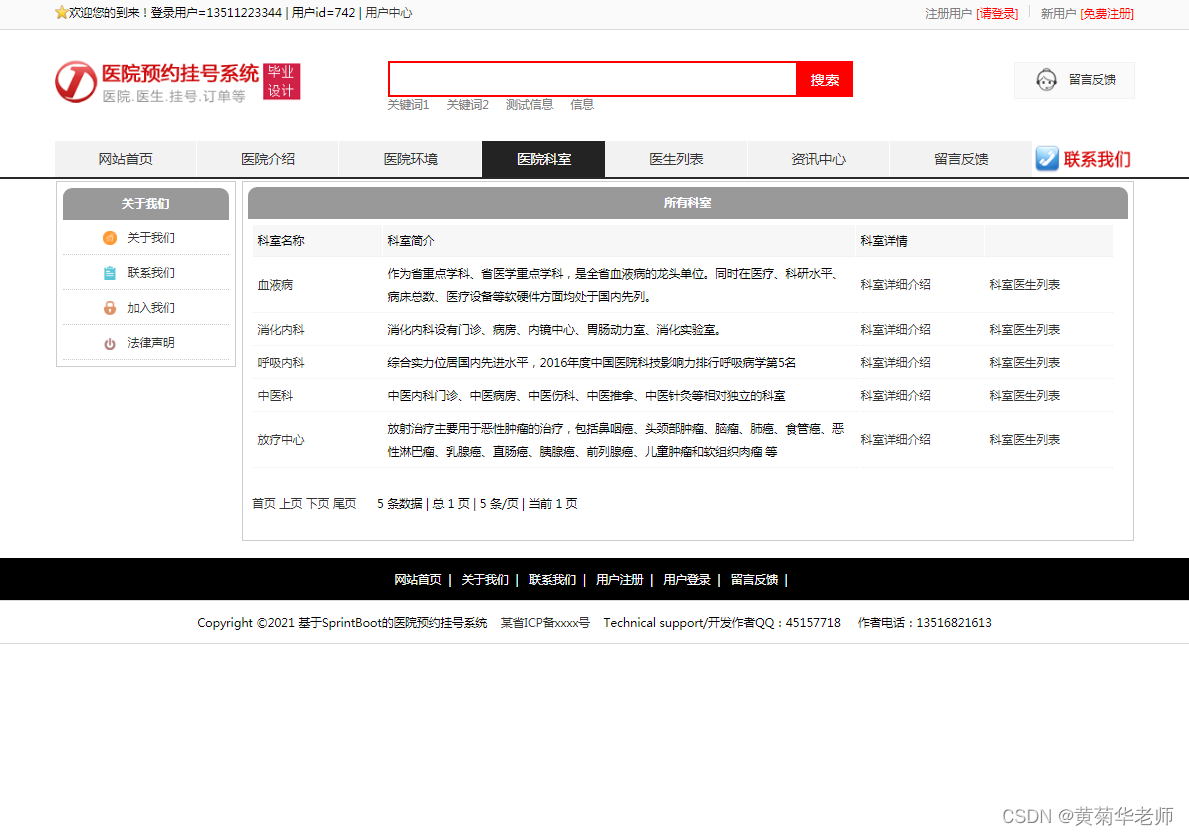Click the power icon beside 法律声明
1189x836 pixels.
pyautogui.click(x=109, y=342)
